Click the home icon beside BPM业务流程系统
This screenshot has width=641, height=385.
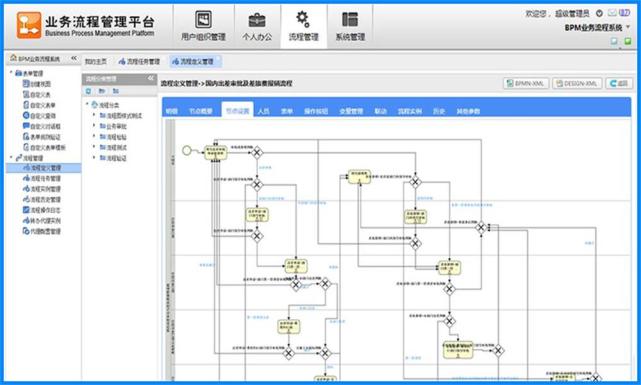(x=13, y=58)
